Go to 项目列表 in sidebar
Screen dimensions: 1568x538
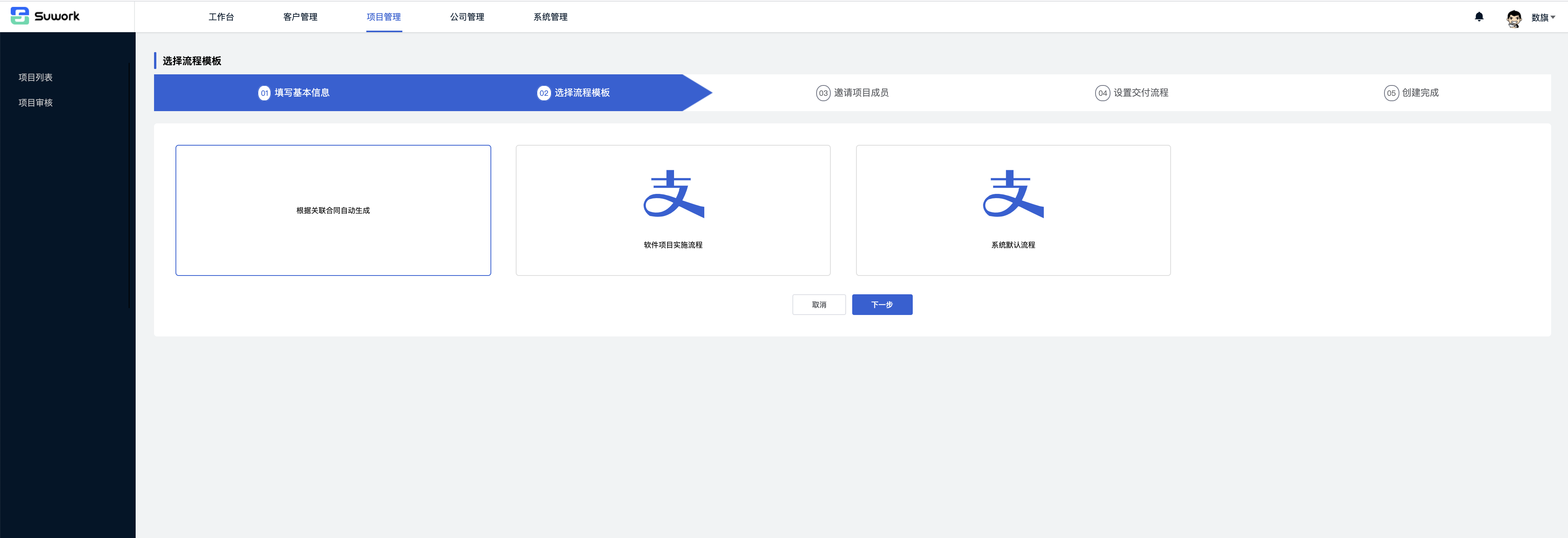pyautogui.click(x=35, y=77)
